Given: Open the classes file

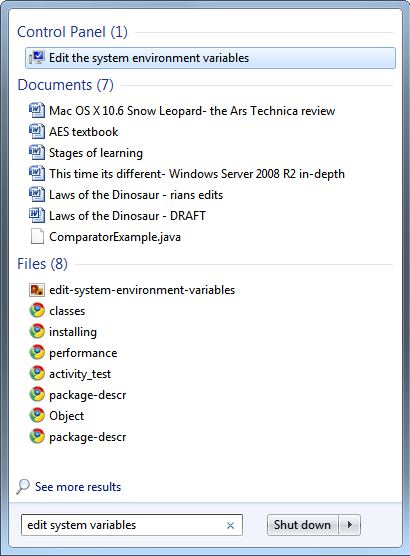Looking at the screenshot, I should [x=67, y=311].
